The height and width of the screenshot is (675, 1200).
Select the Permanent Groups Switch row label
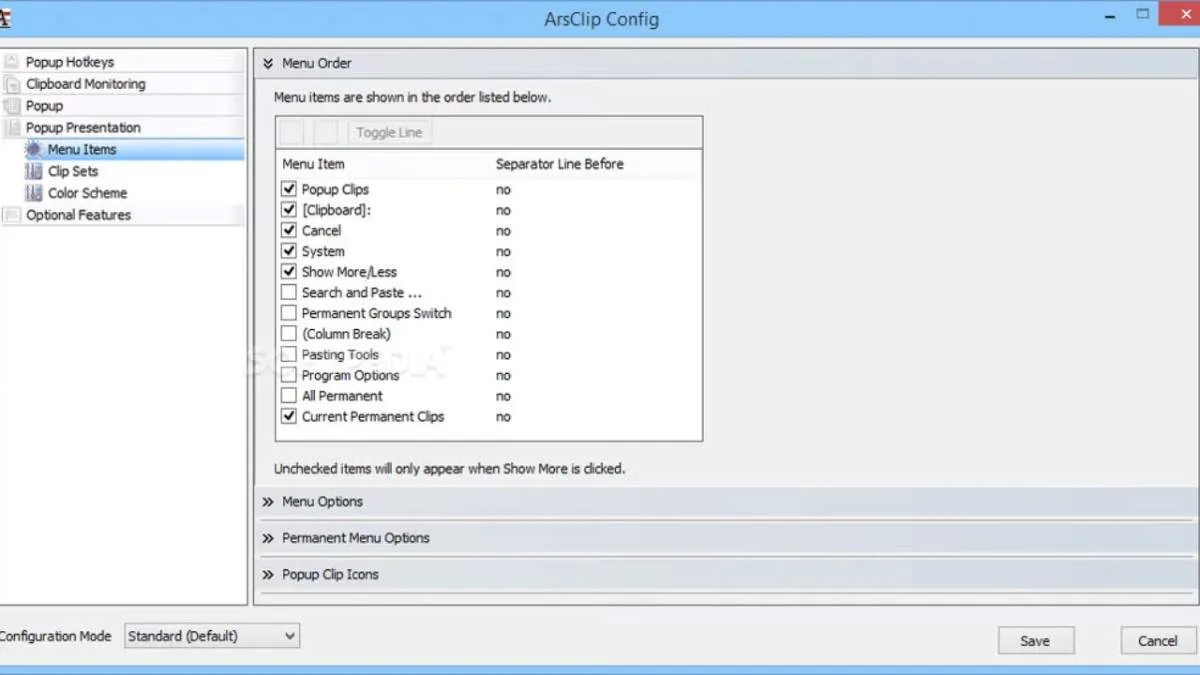tap(376, 313)
